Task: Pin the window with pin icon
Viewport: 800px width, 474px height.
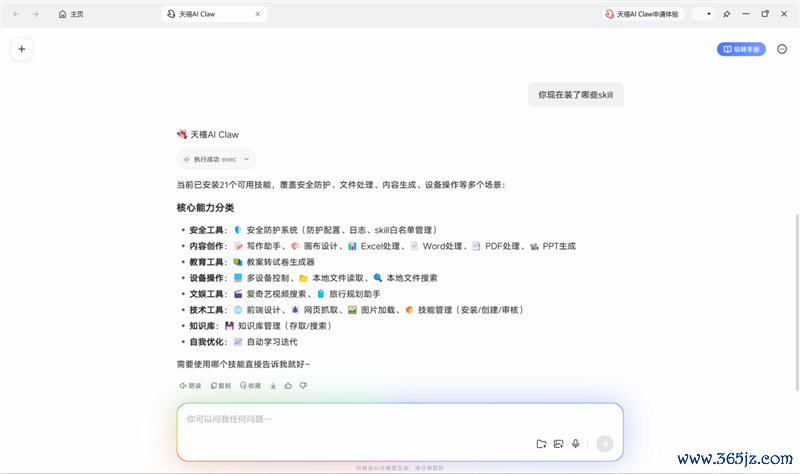Action: [x=727, y=14]
